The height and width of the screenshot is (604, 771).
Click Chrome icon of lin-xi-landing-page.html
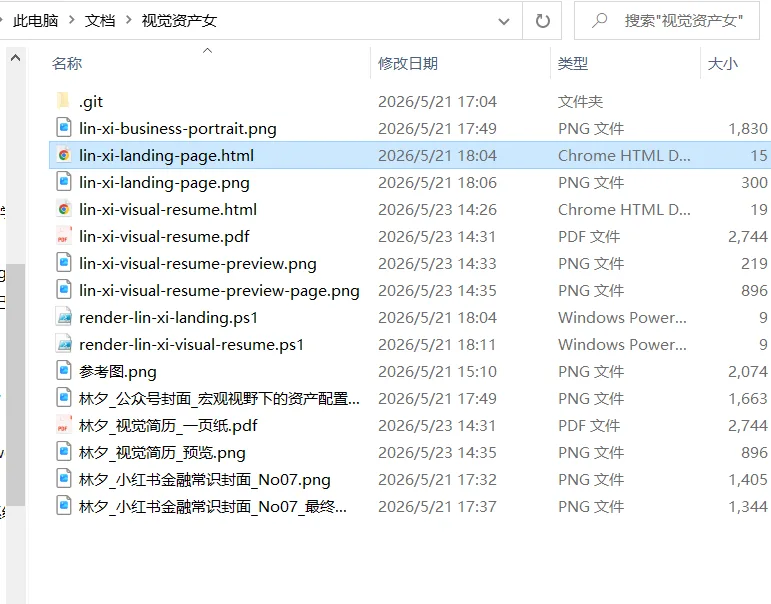tap(63, 155)
